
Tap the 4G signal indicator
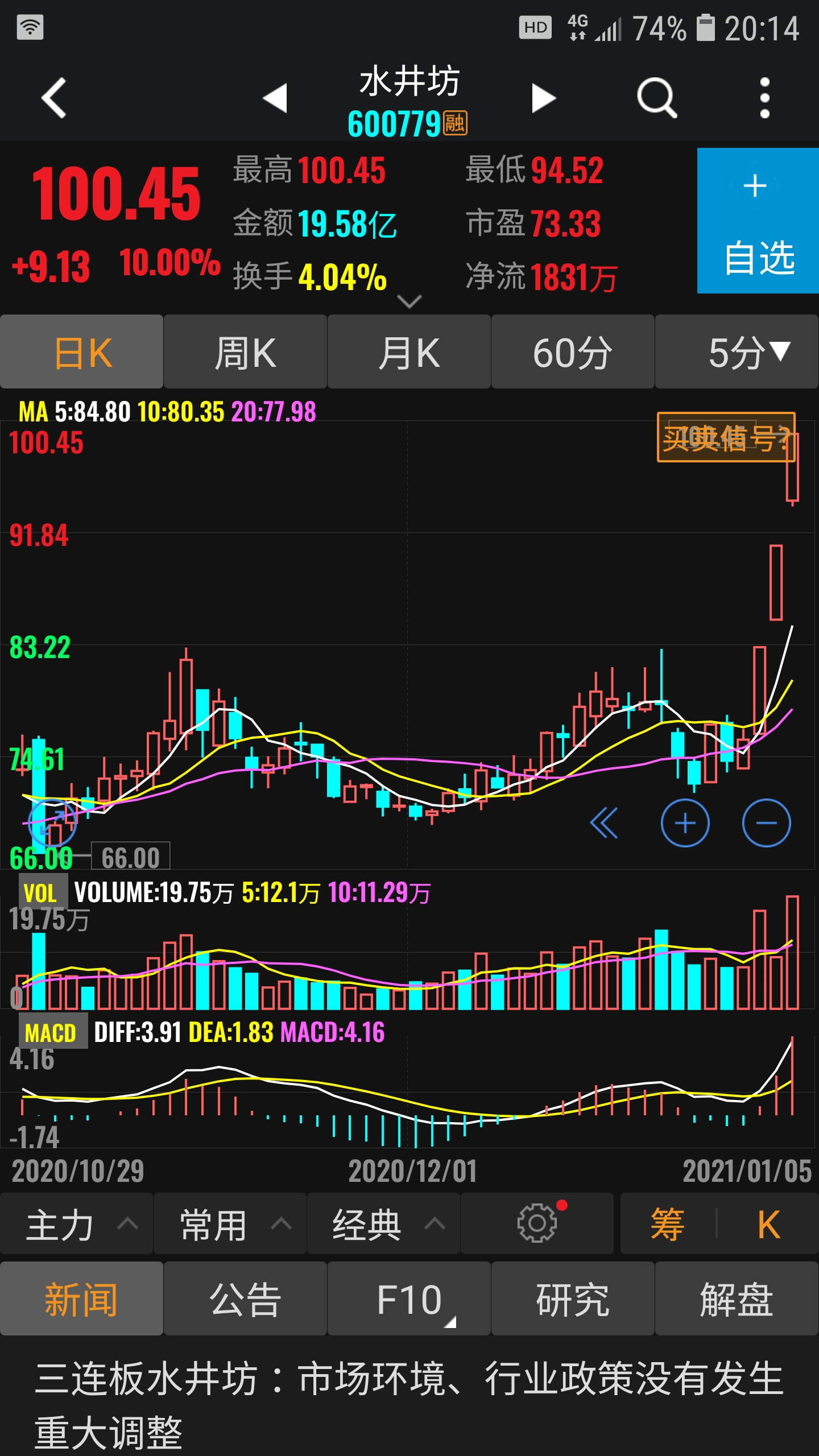(x=595, y=27)
